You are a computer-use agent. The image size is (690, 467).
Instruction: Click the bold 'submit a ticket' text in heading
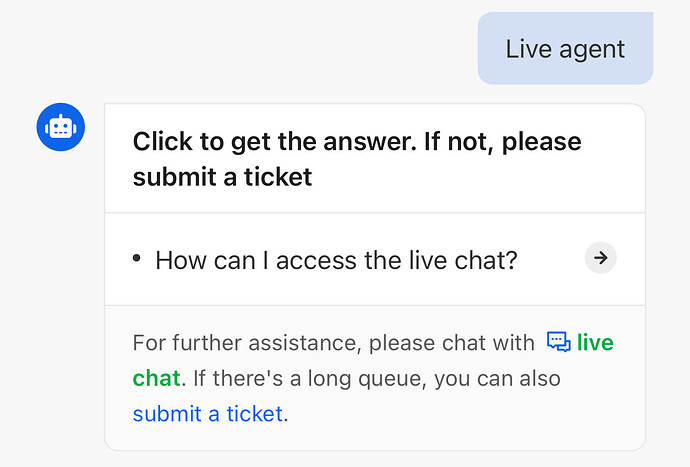[222, 177]
